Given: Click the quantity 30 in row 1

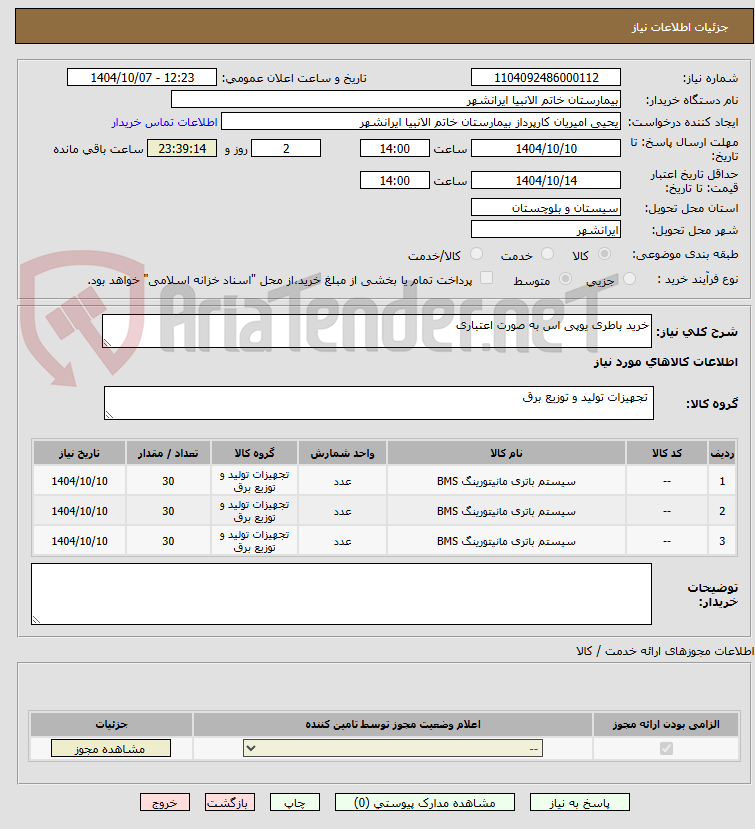Looking at the screenshot, I should 168,482.
